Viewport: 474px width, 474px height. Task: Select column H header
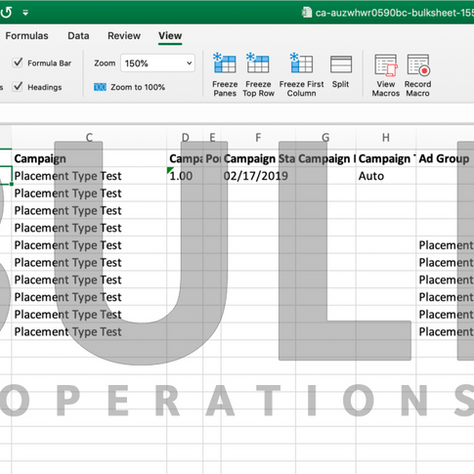click(386, 137)
